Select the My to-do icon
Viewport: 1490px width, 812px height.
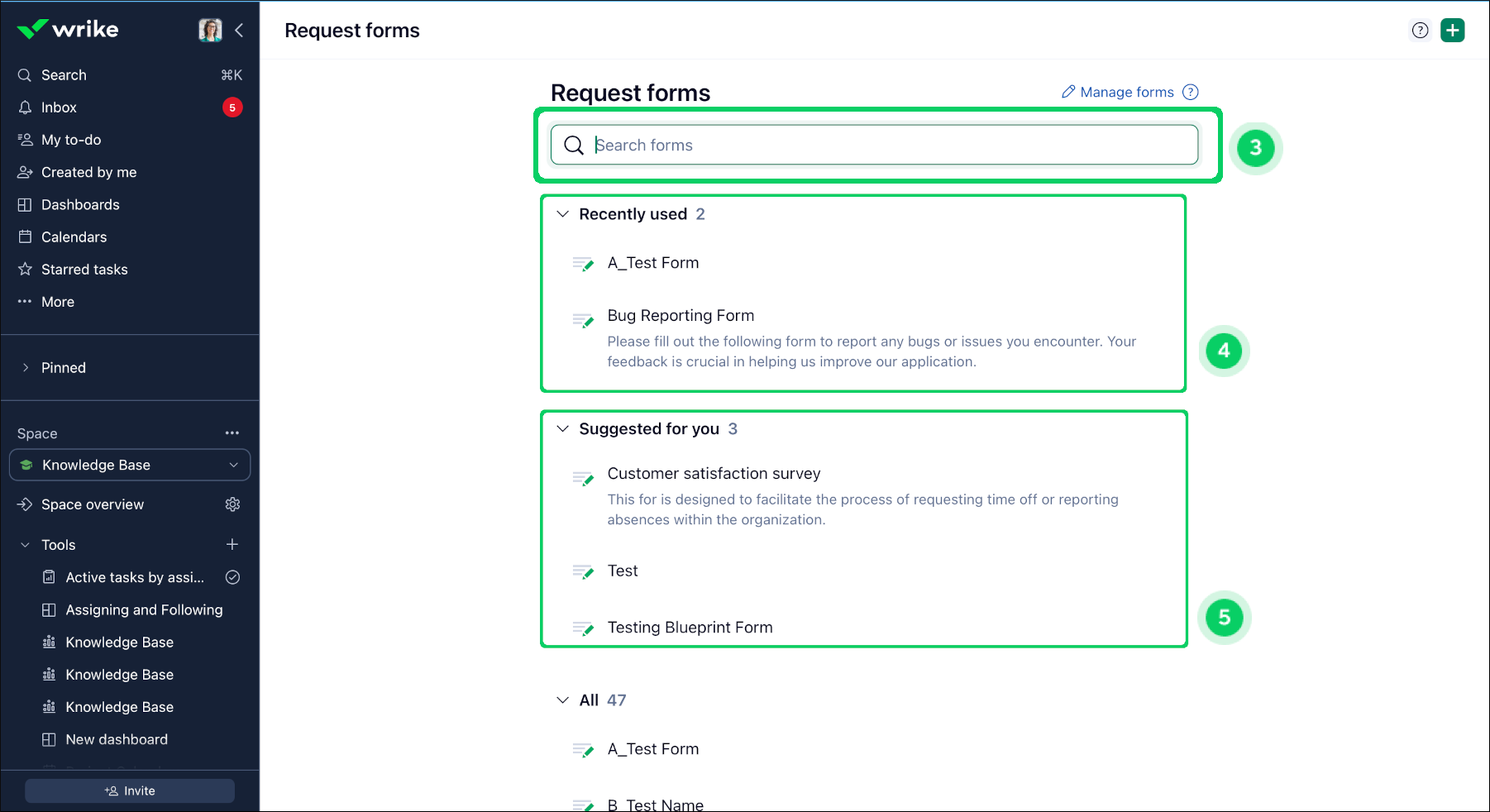[25, 139]
